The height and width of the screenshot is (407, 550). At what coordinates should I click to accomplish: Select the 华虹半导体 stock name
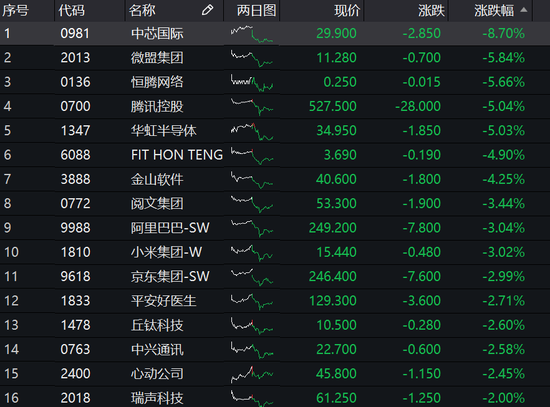point(163,131)
